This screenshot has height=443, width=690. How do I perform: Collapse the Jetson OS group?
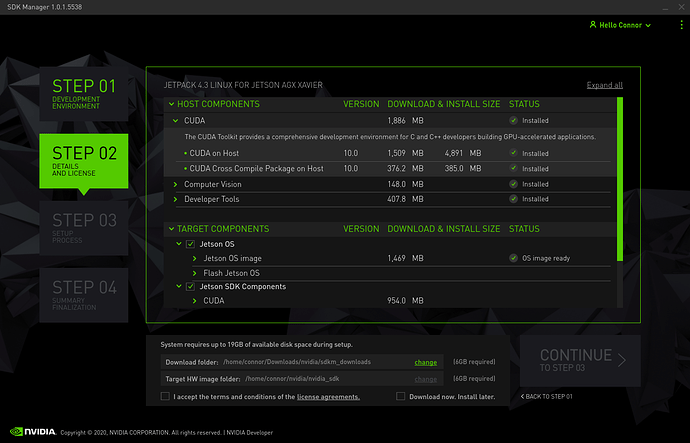point(179,244)
